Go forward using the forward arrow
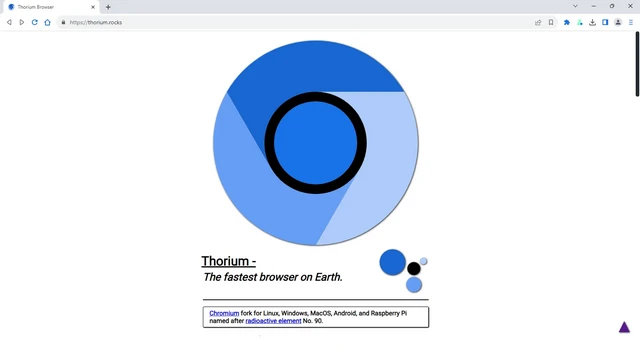Image resolution: width=640 pixels, height=360 pixels. click(22, 22)
